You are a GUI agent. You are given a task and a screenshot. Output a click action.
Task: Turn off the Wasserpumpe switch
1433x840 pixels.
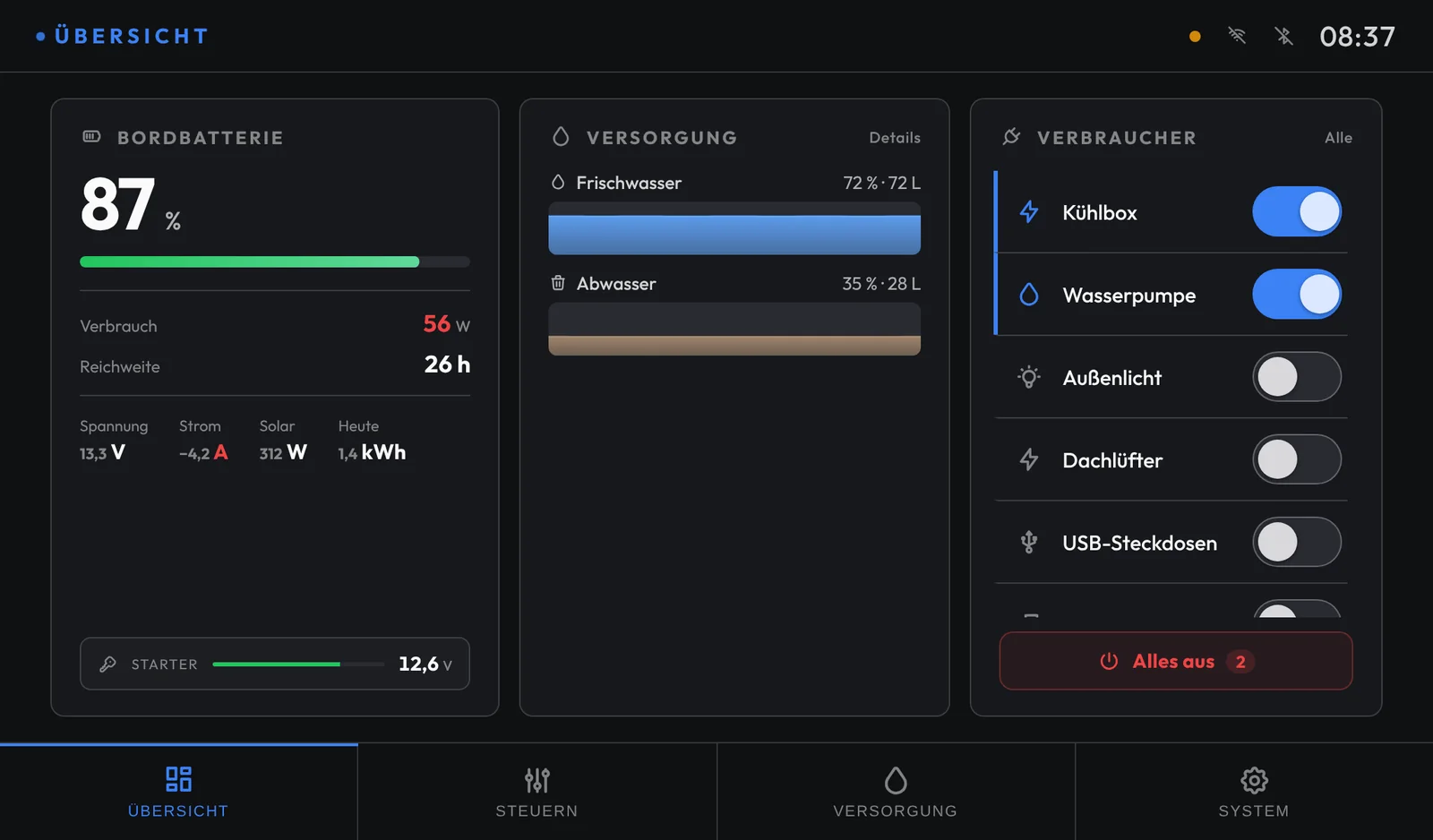1297,295
